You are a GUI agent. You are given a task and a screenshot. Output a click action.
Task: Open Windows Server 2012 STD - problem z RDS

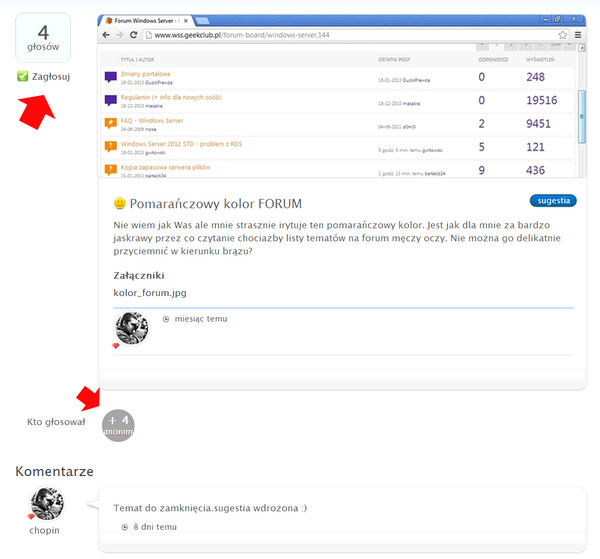pos(181,144)
